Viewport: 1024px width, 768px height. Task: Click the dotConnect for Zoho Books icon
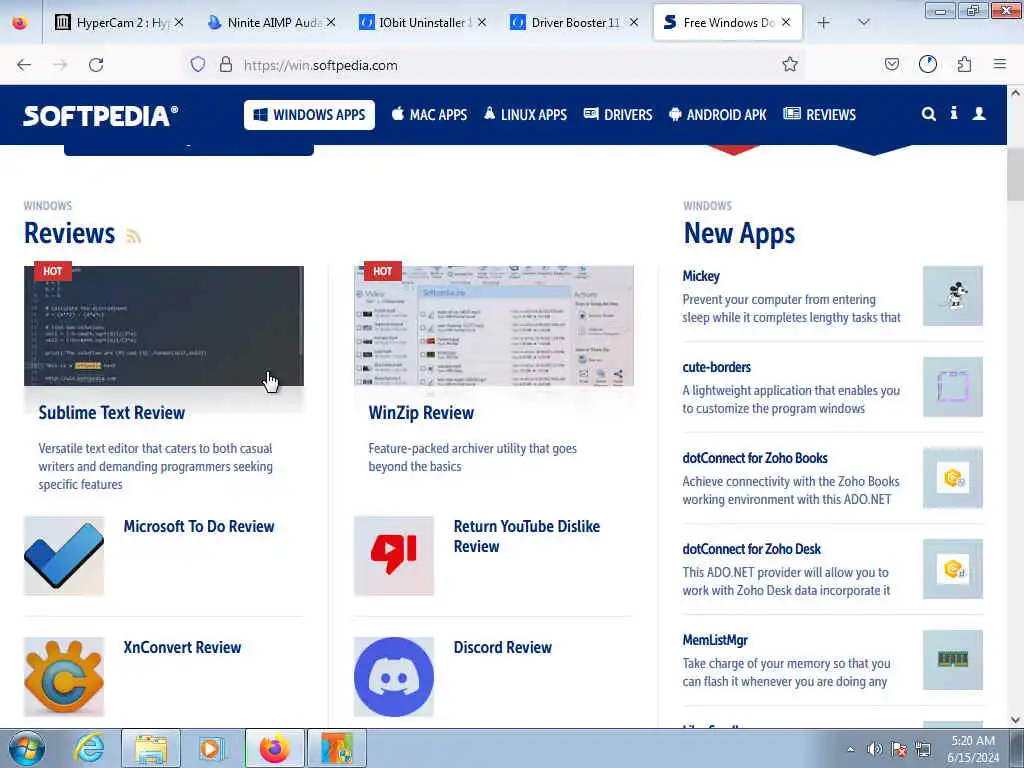click(953, 478)
